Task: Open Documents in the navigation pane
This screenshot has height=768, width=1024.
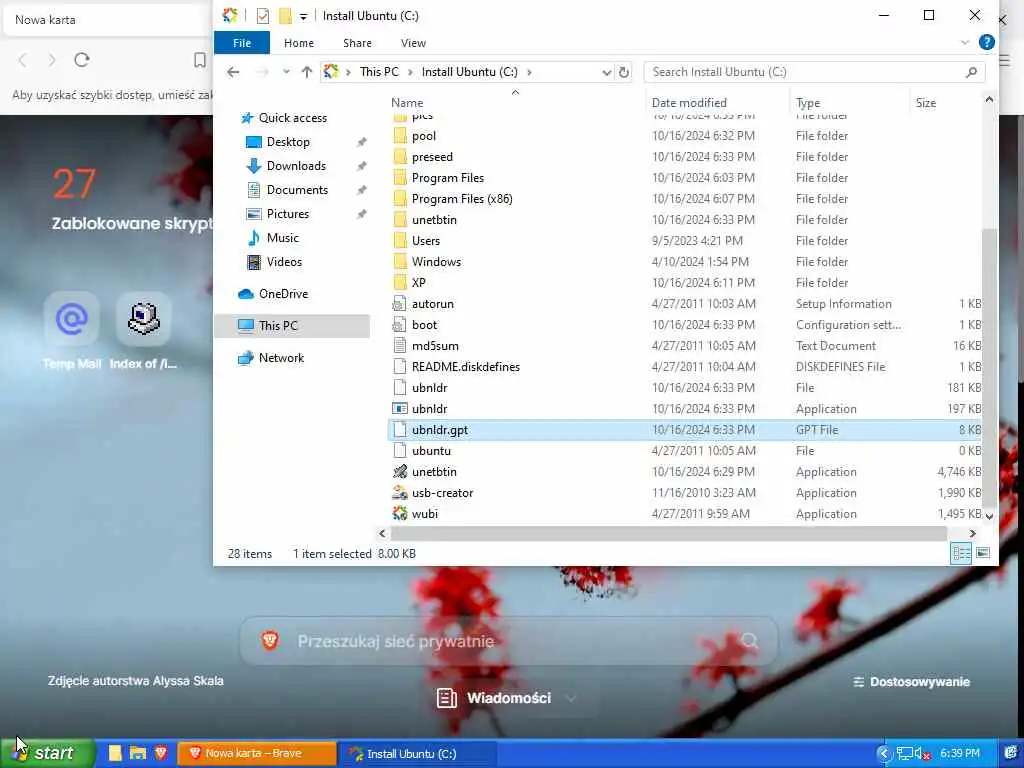Action: pyautogui.click(x=296, y=190)
